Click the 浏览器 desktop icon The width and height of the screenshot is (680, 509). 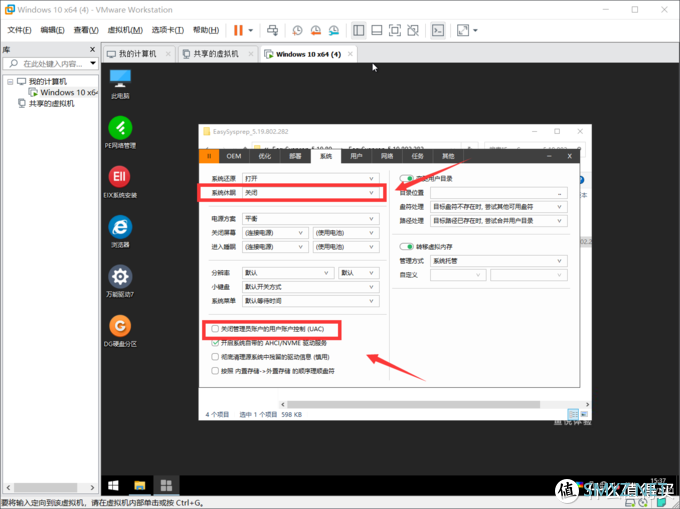pyautogui.click(x=120, y=232)
